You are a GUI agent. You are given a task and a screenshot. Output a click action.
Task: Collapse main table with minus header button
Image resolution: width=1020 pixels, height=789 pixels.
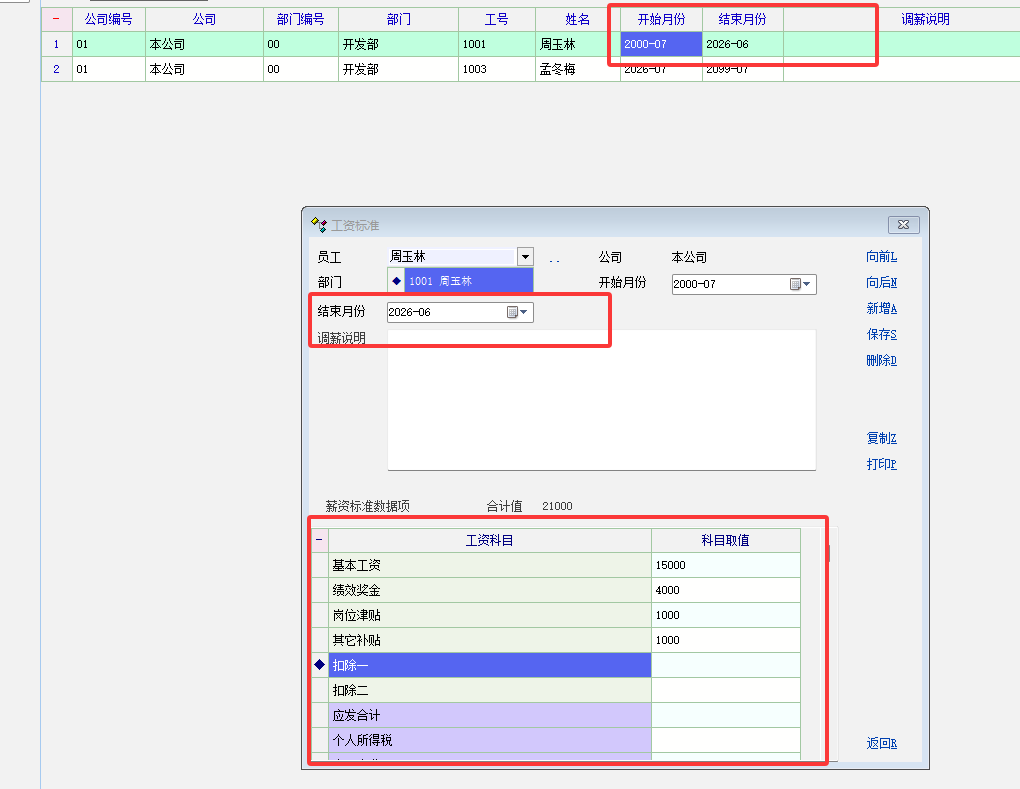(x=57, y=19)
